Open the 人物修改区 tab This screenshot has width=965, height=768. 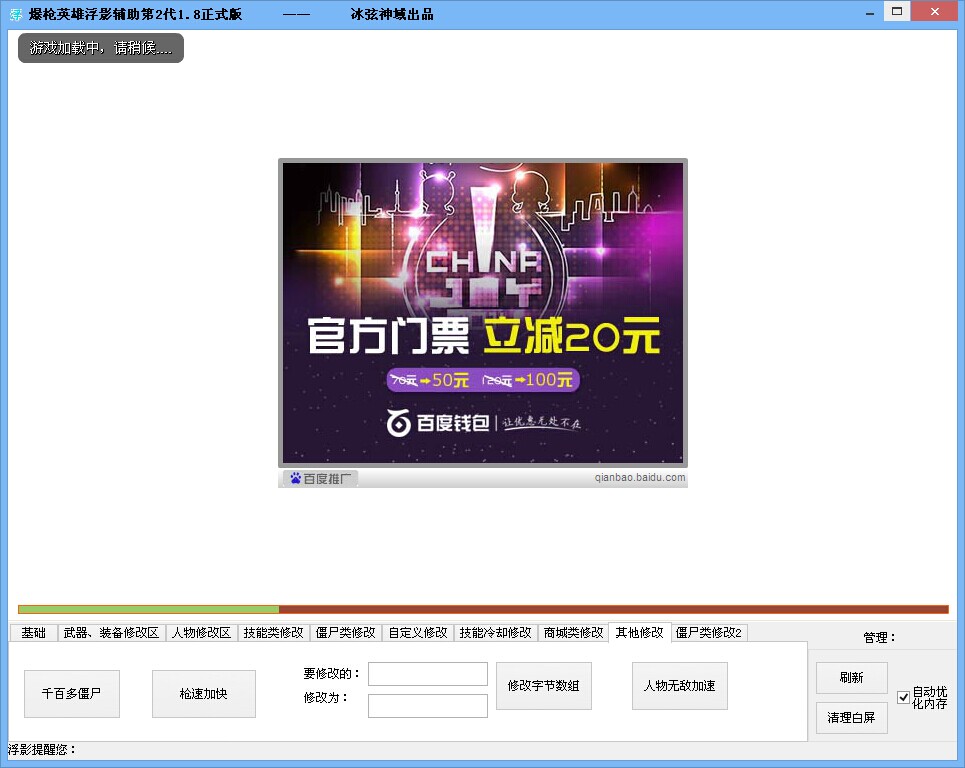[x=201, y=633]
